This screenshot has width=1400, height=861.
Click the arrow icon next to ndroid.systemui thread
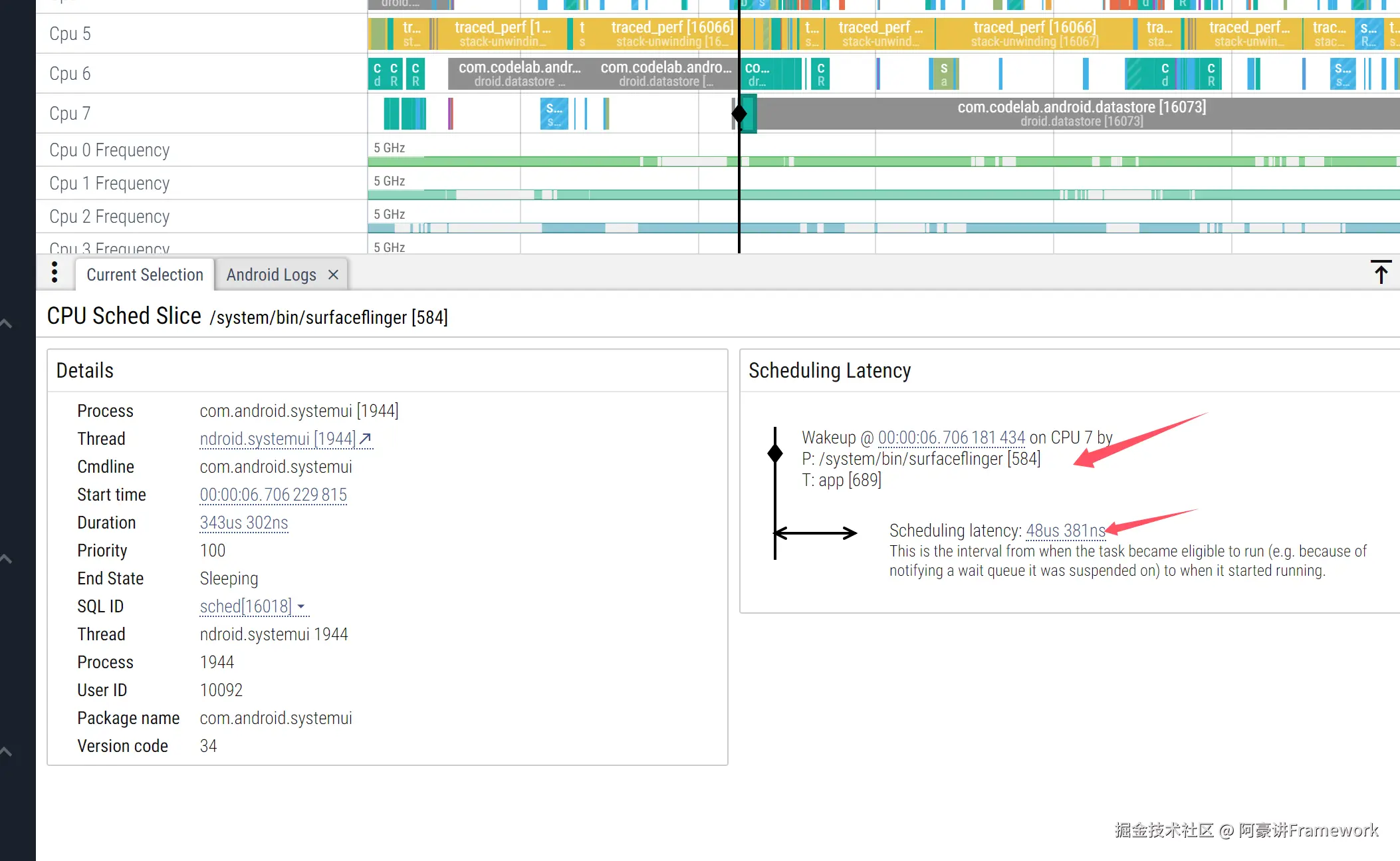point(366,438)
